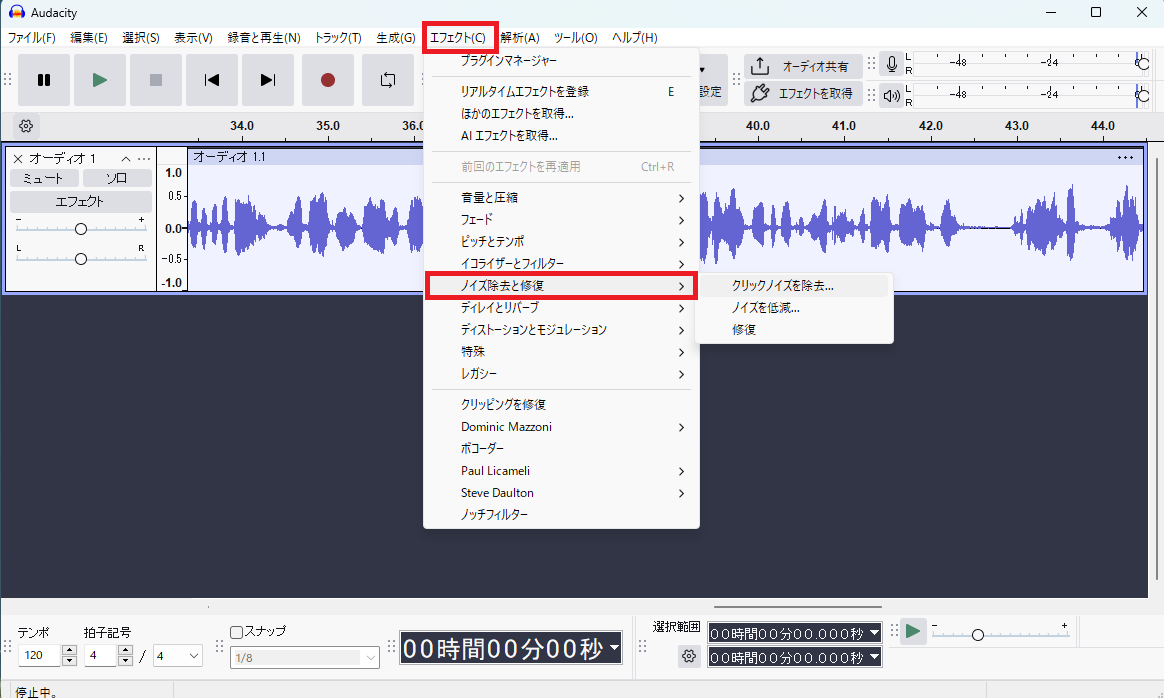Toggle ミュート on オーディオ 1 track
Viewport: 1164px width, 698px height.
click(x=44, y=178)
